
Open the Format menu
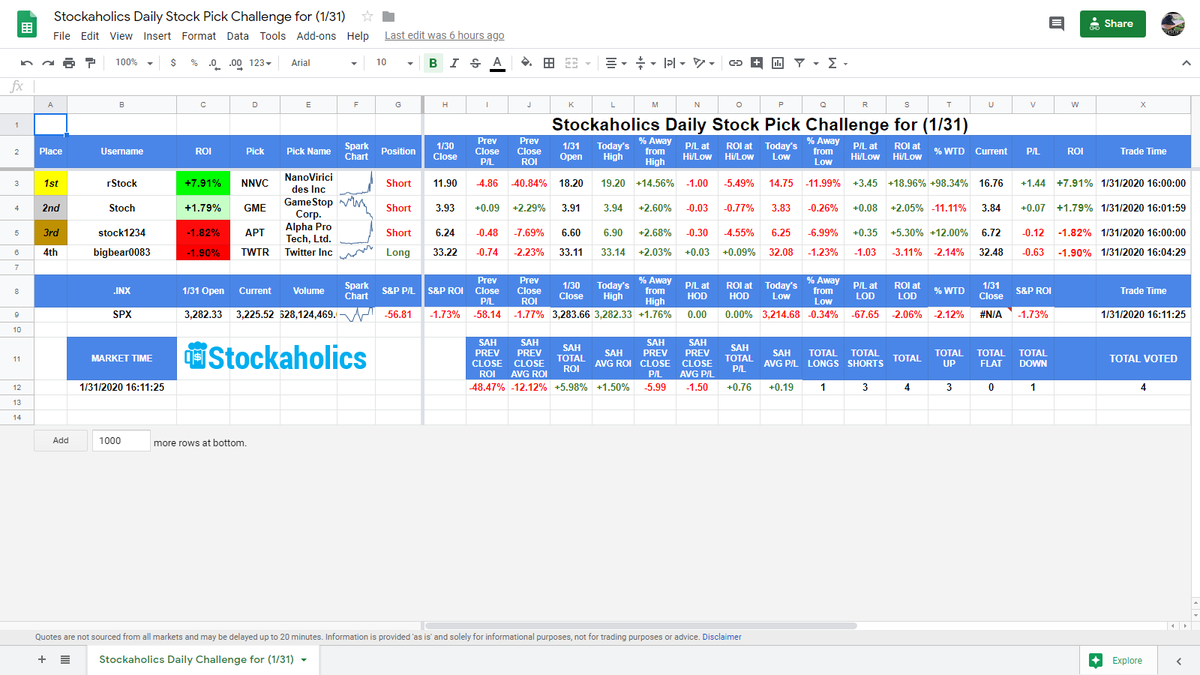point(199,36)
